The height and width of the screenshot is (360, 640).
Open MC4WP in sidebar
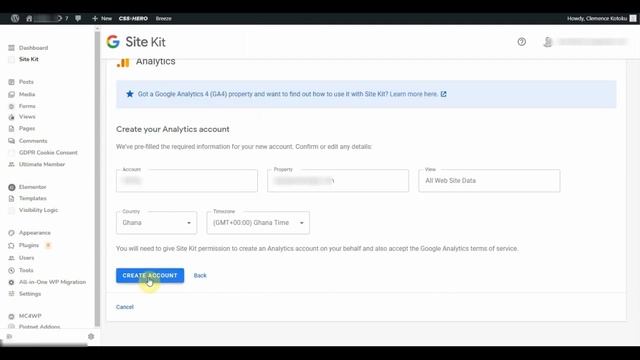(x=30, y=316)
